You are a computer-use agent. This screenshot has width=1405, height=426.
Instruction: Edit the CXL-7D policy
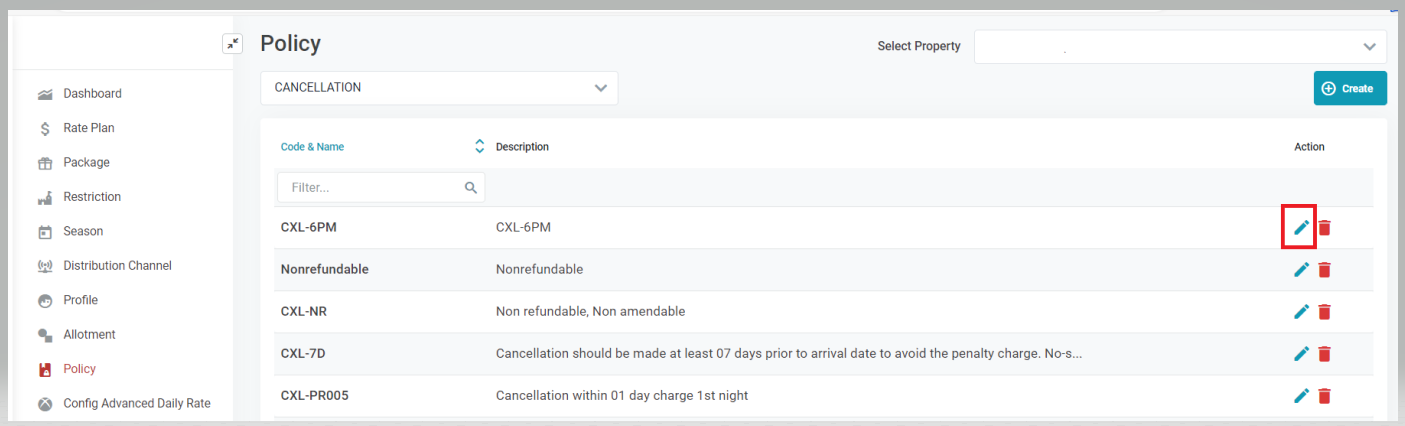pyautogui.click(x=1301, y=353)
